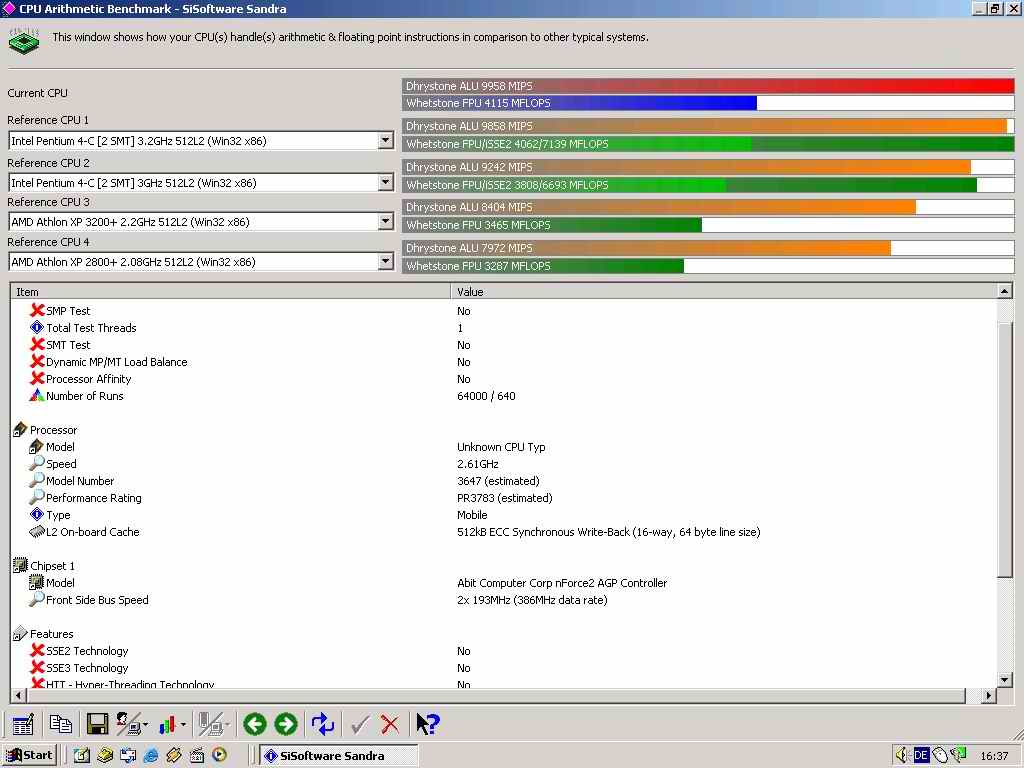Viewport: 1024px width, 768px height.
Task: Click the list scroll up arrow
Action: point(1005,291)
